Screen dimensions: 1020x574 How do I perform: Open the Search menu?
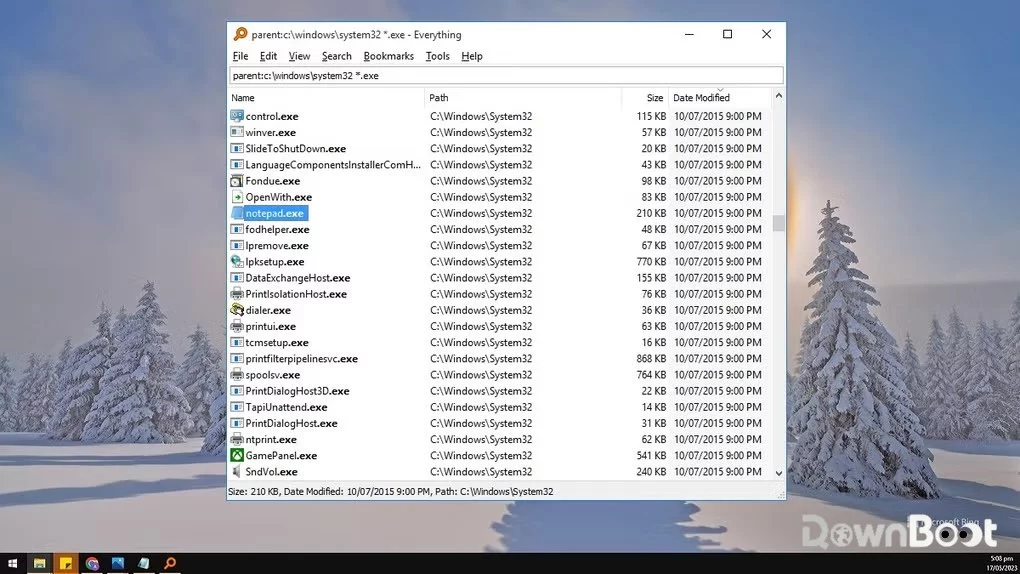click(x=336, y=56)
